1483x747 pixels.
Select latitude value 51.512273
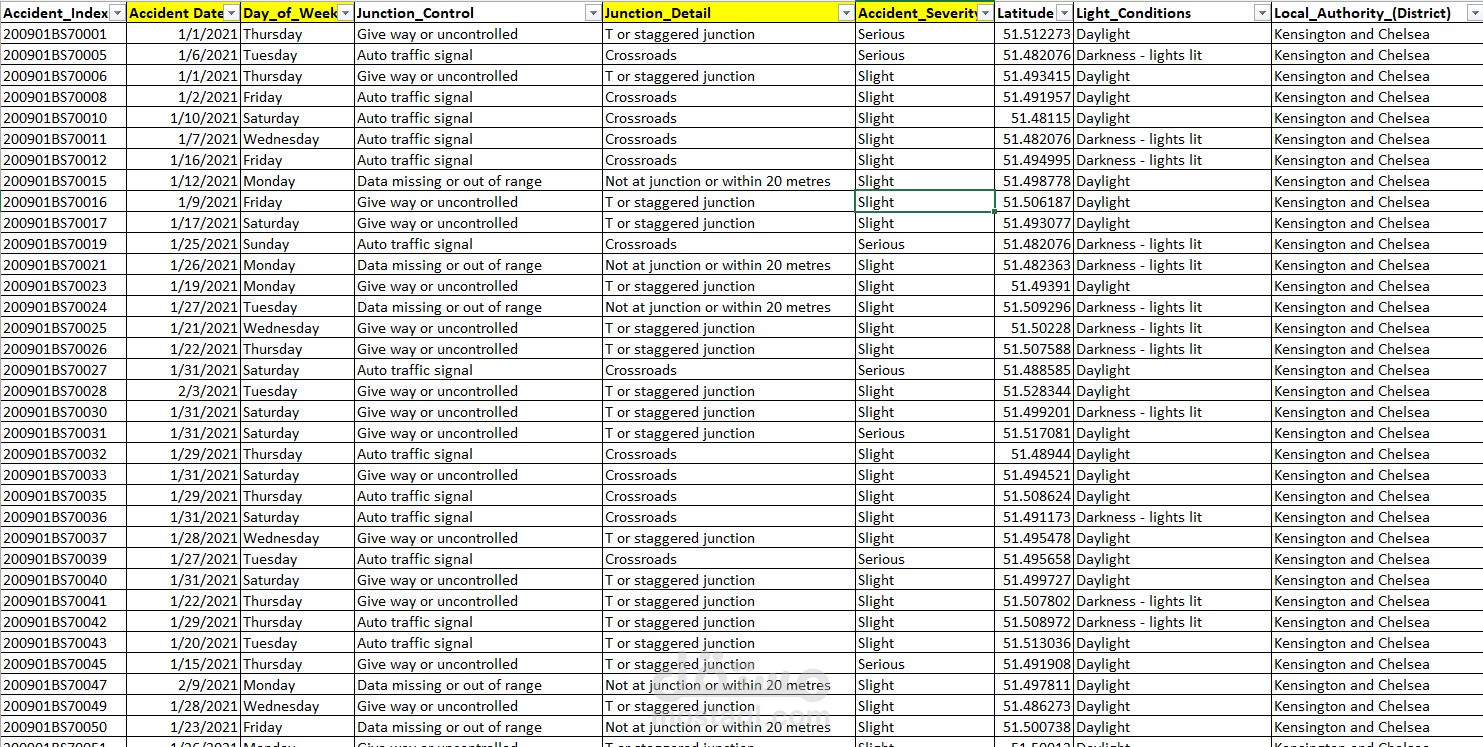pos(1034,34)
